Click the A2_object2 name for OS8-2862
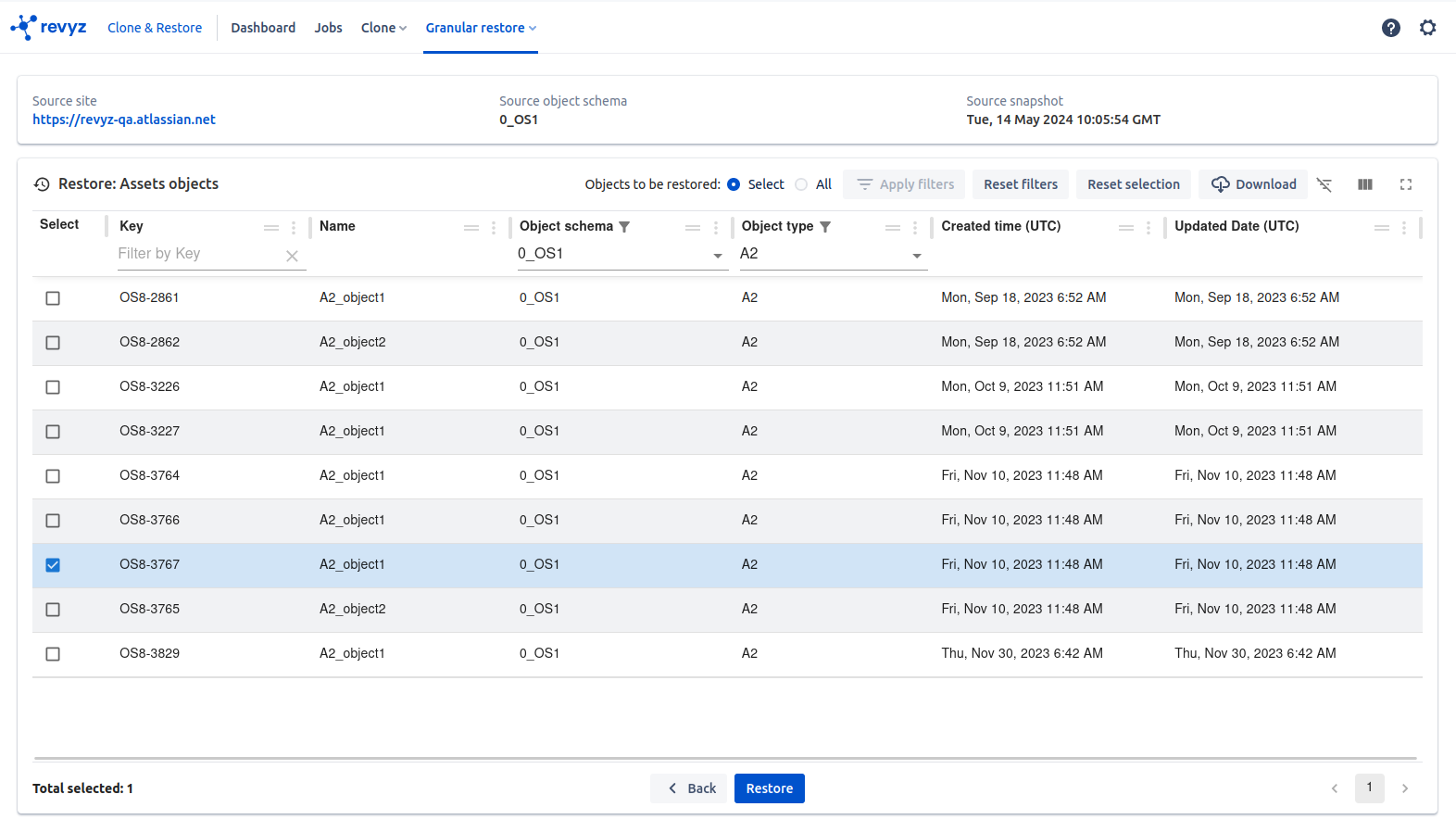This screenshot has width=1456, height=832. tap(353, 342)
